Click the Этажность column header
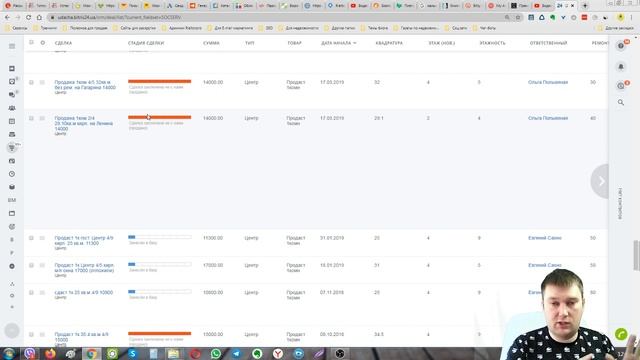Image resolution: width=640 pixels, height=360 pixels. [x=492, y=43]
